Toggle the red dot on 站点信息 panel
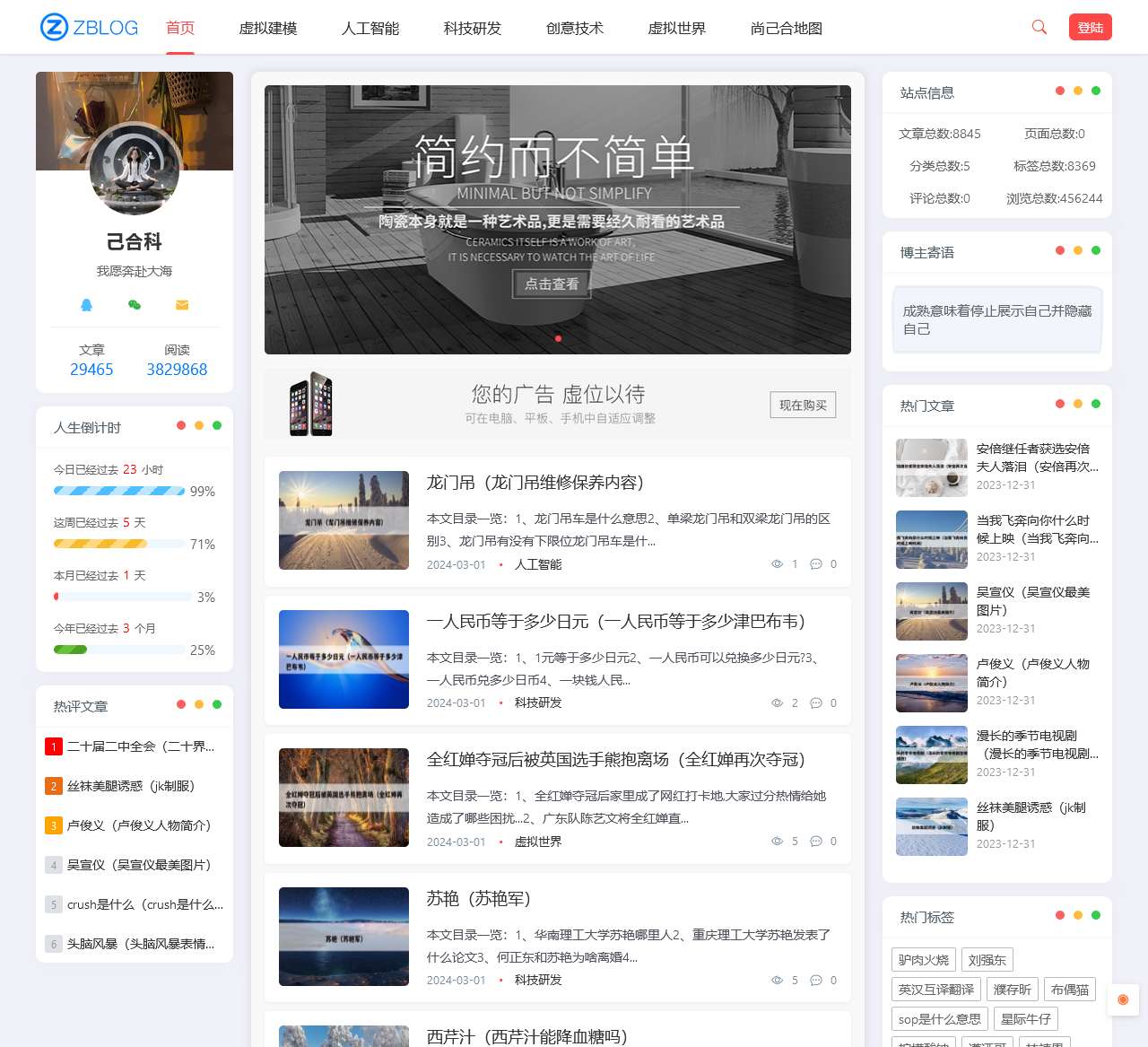Image resolution: width=1148 pixels, height=1047 pixels. coord(1058,91)
